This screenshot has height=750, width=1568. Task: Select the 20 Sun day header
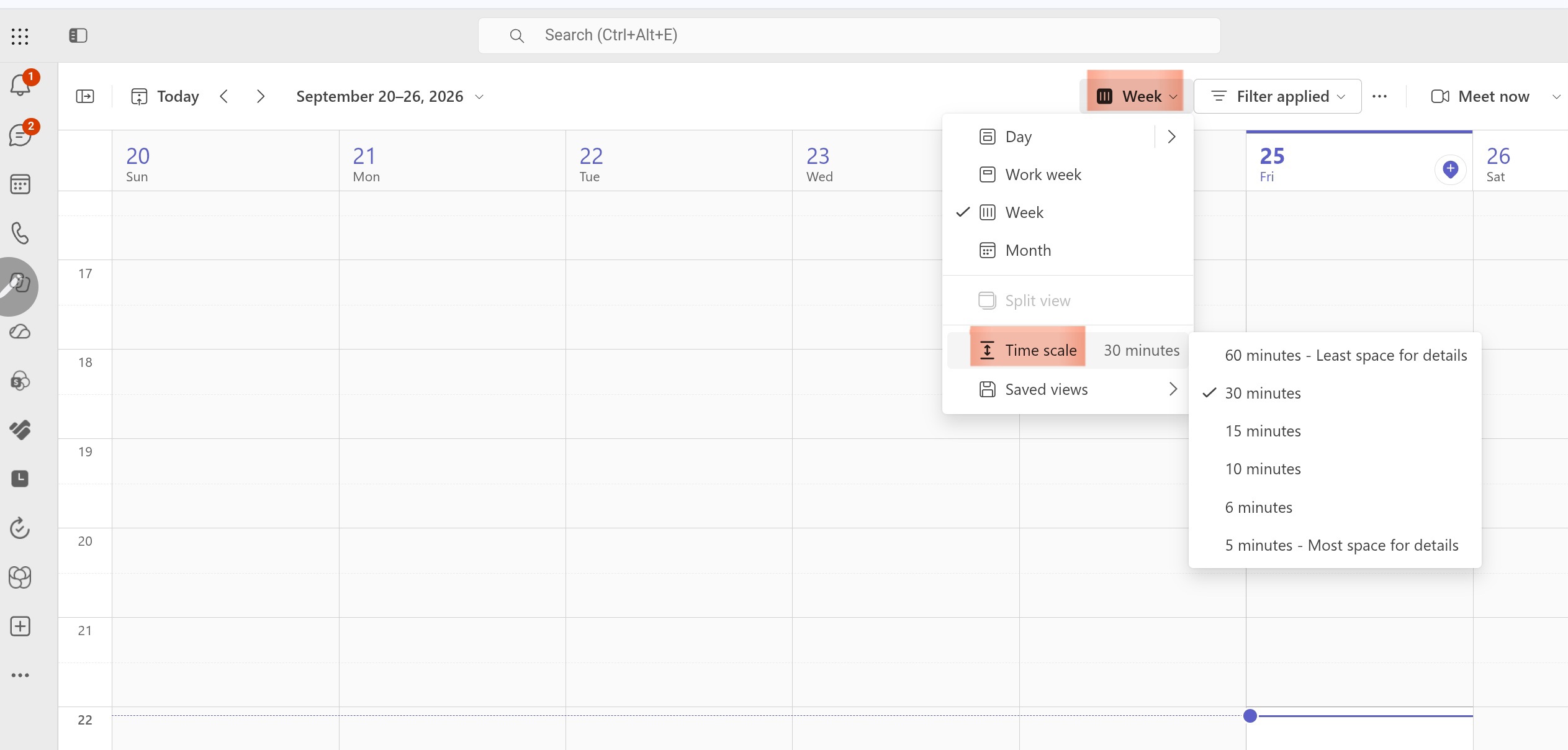tap(225, 161)
